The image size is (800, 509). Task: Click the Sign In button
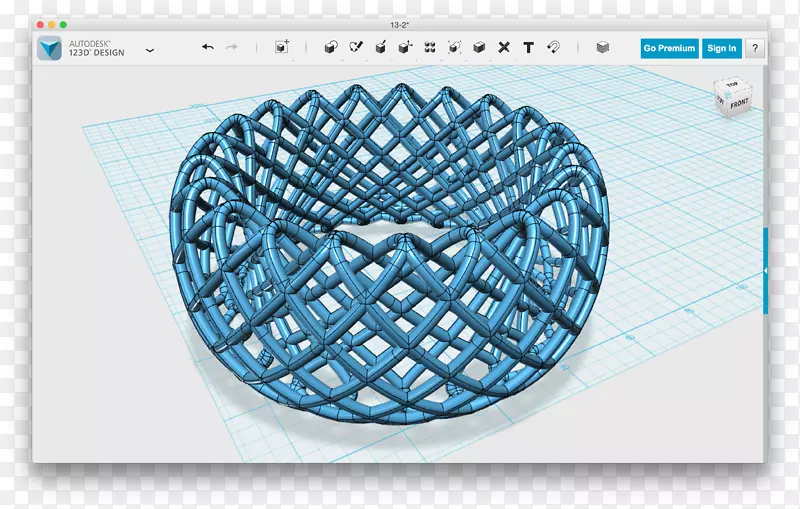pos(721,48)
